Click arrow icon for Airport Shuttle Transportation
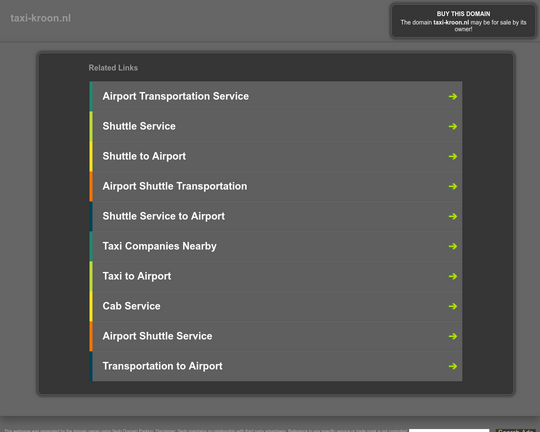This screenshot has width=540, height=432. tap(453, 186)
